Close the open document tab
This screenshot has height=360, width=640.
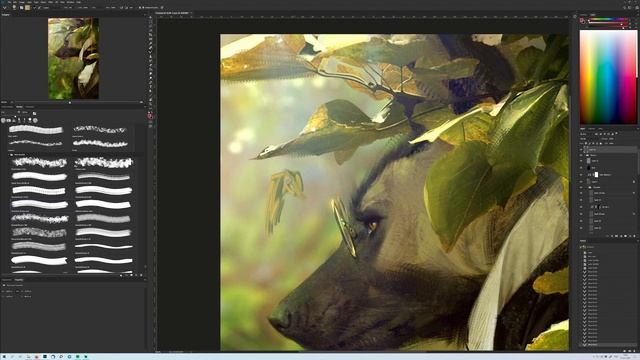(x=191, y=13)
